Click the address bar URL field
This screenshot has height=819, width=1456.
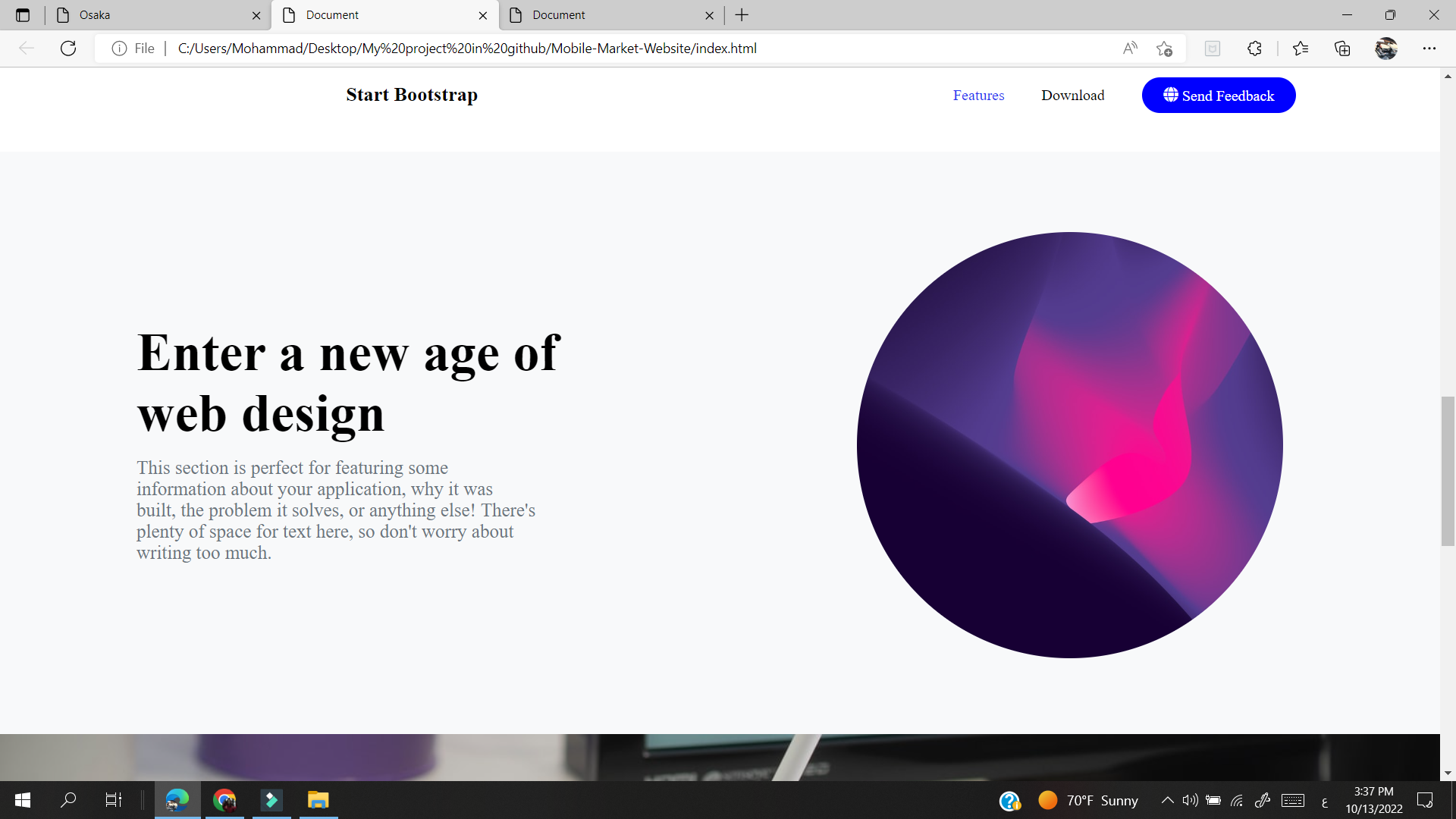click(607, 49)
